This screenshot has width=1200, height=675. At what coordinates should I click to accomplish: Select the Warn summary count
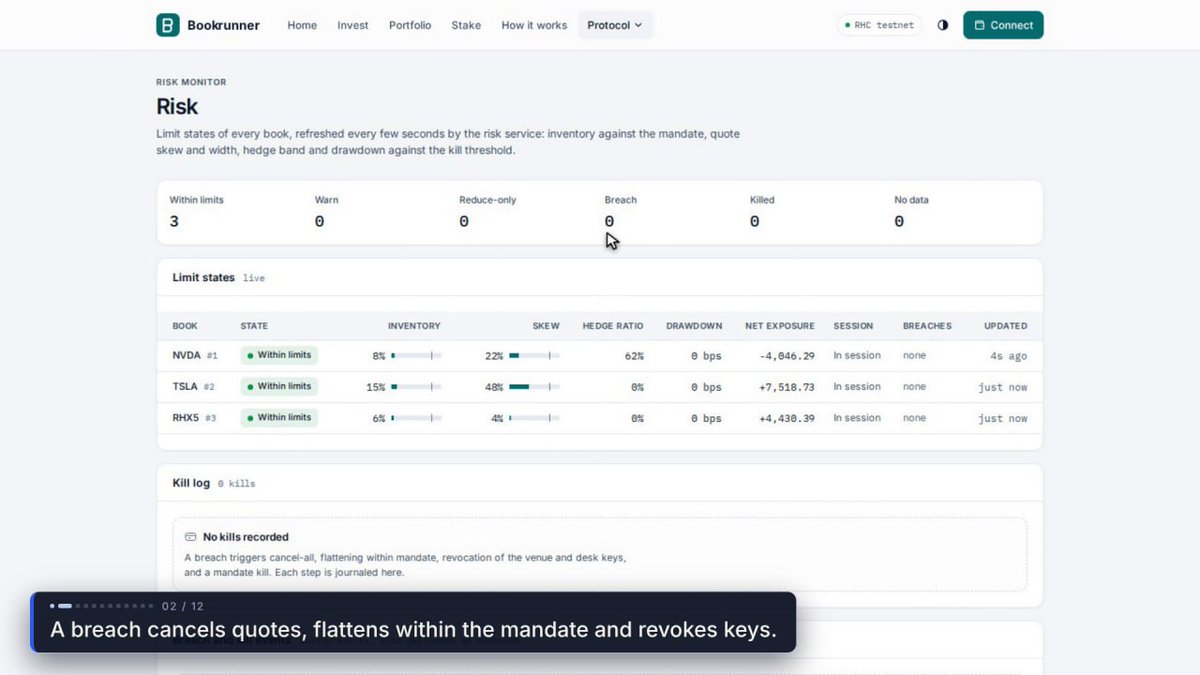(319, 221)
